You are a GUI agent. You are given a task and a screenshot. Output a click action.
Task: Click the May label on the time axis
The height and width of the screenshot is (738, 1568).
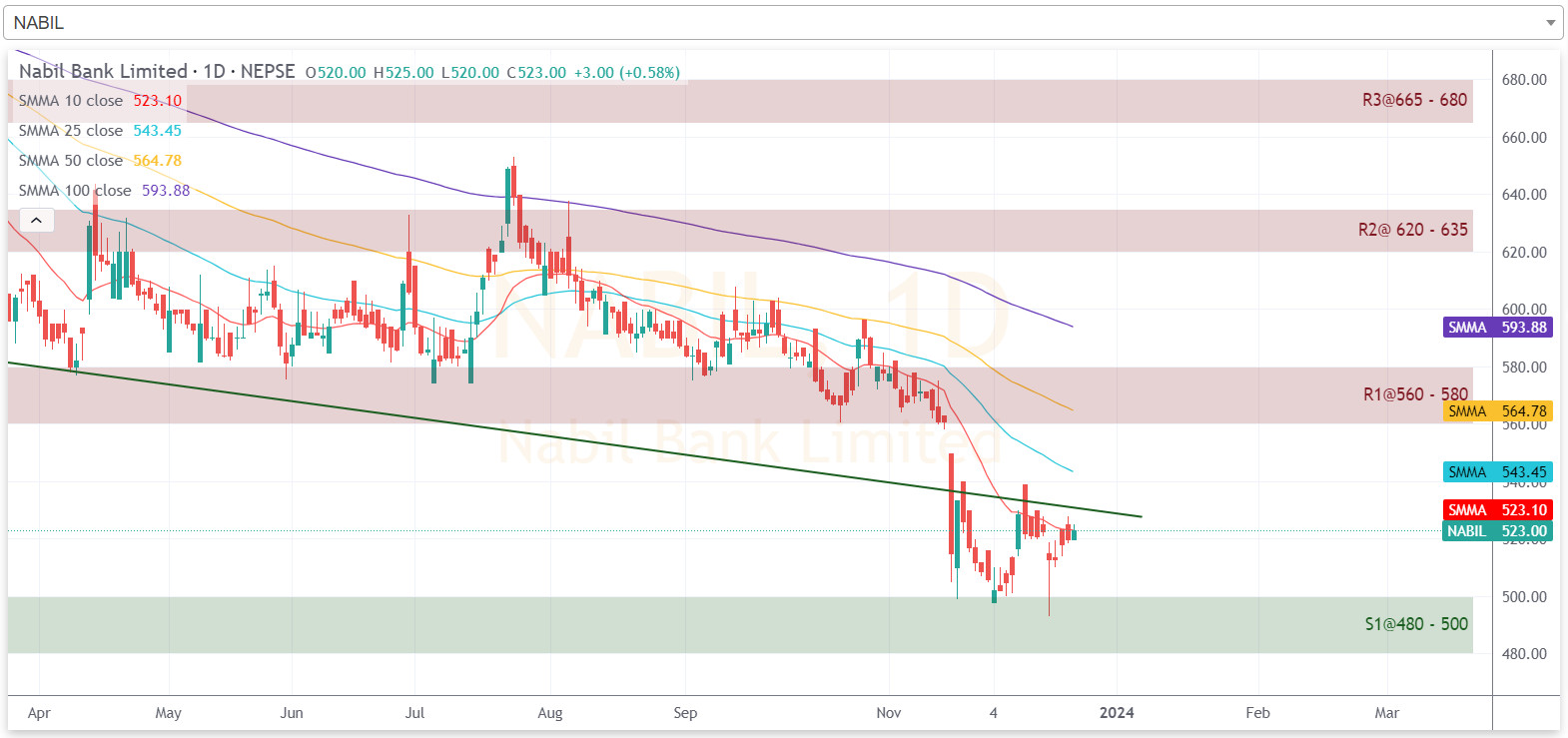(x=169, y=713)
